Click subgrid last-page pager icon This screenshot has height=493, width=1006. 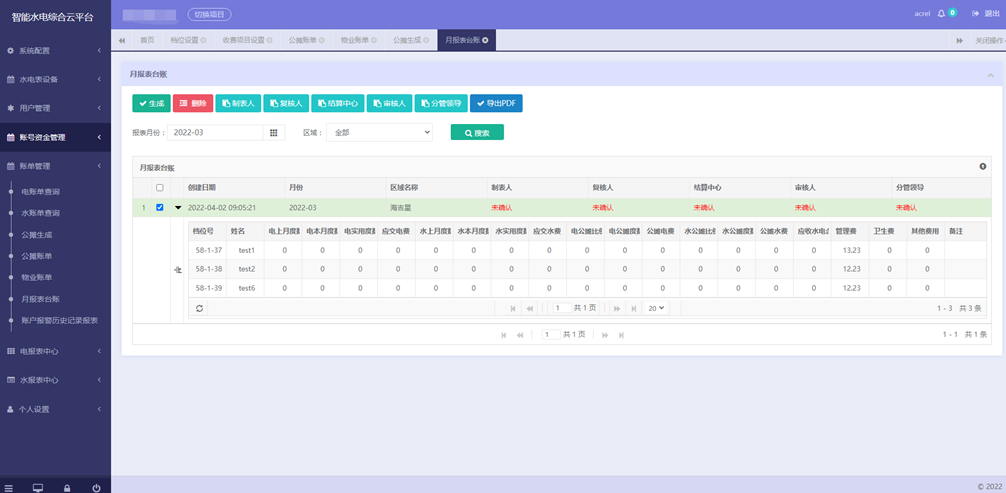point(633,309)
